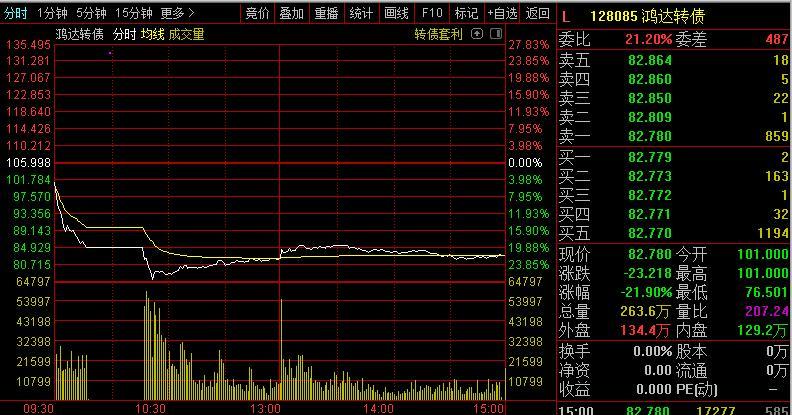Screen dimensions: 792x415
Task: Toggle the 成交量 volume indicator
Action: click(186, 34)
